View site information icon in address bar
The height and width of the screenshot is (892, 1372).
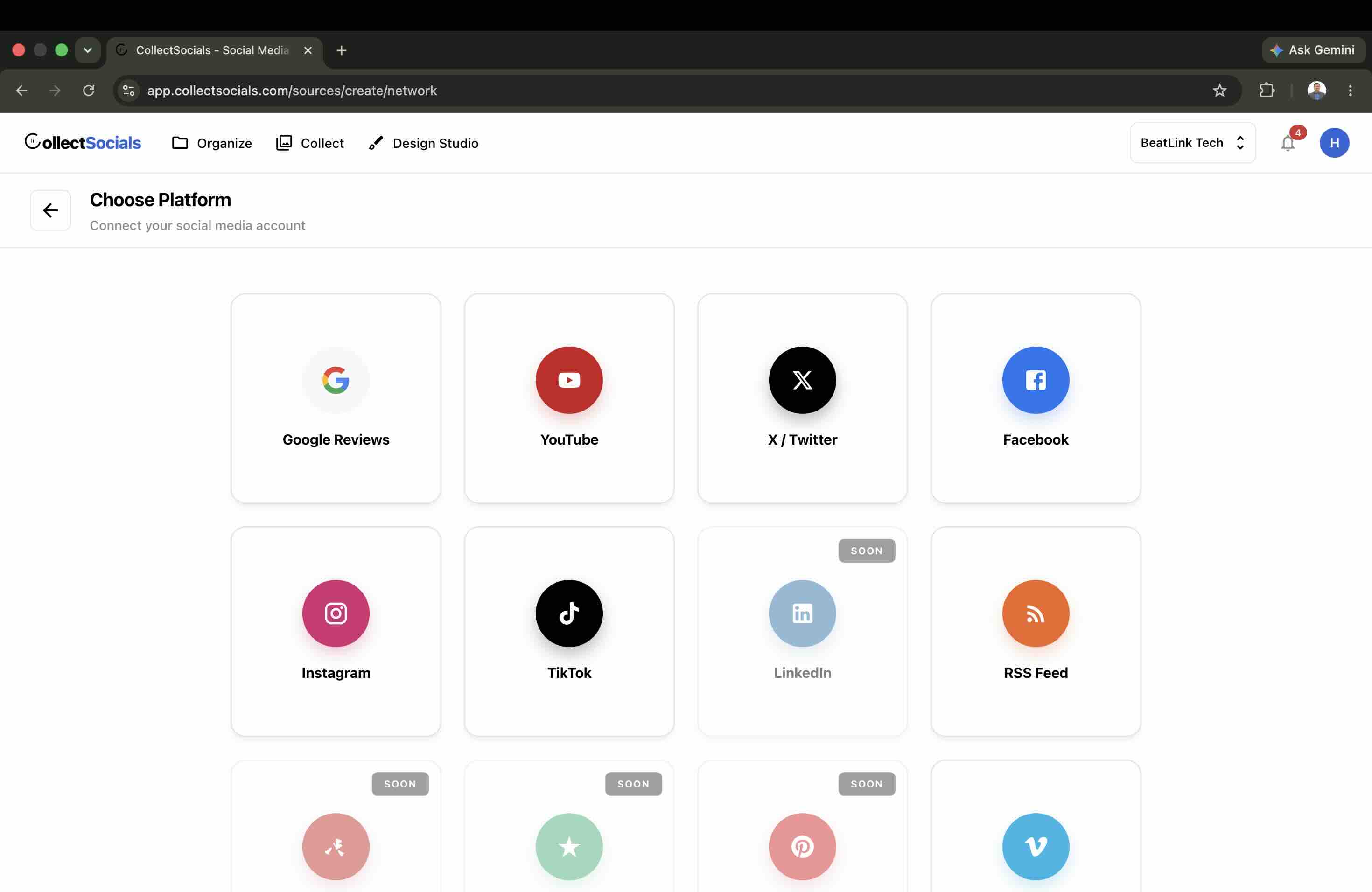click(x=128, y=91)
